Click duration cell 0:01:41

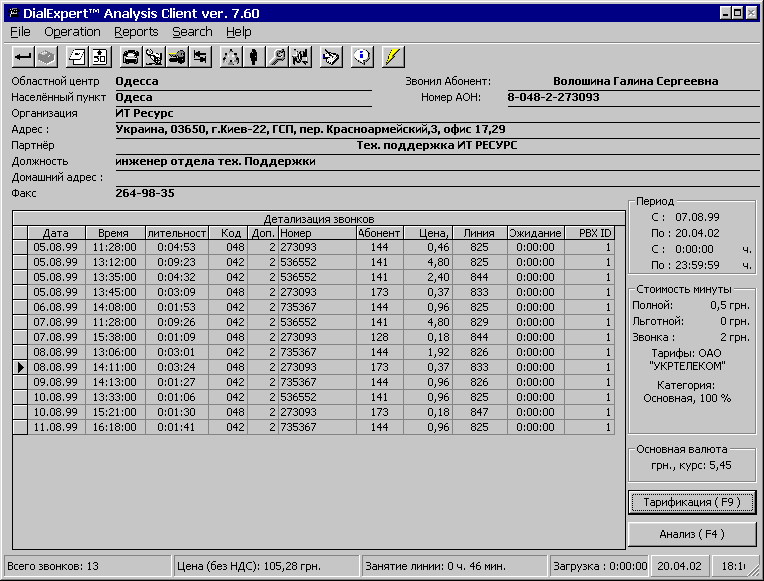point(176,427)
